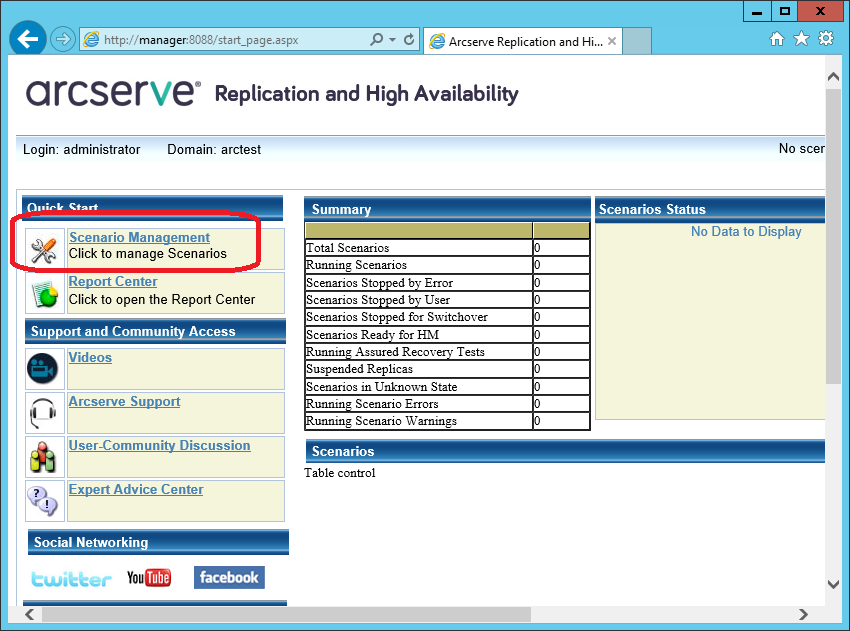Click the Scenario Management tools icon
850x631 pixels.
pyautogui.click(x=44, y=250)
